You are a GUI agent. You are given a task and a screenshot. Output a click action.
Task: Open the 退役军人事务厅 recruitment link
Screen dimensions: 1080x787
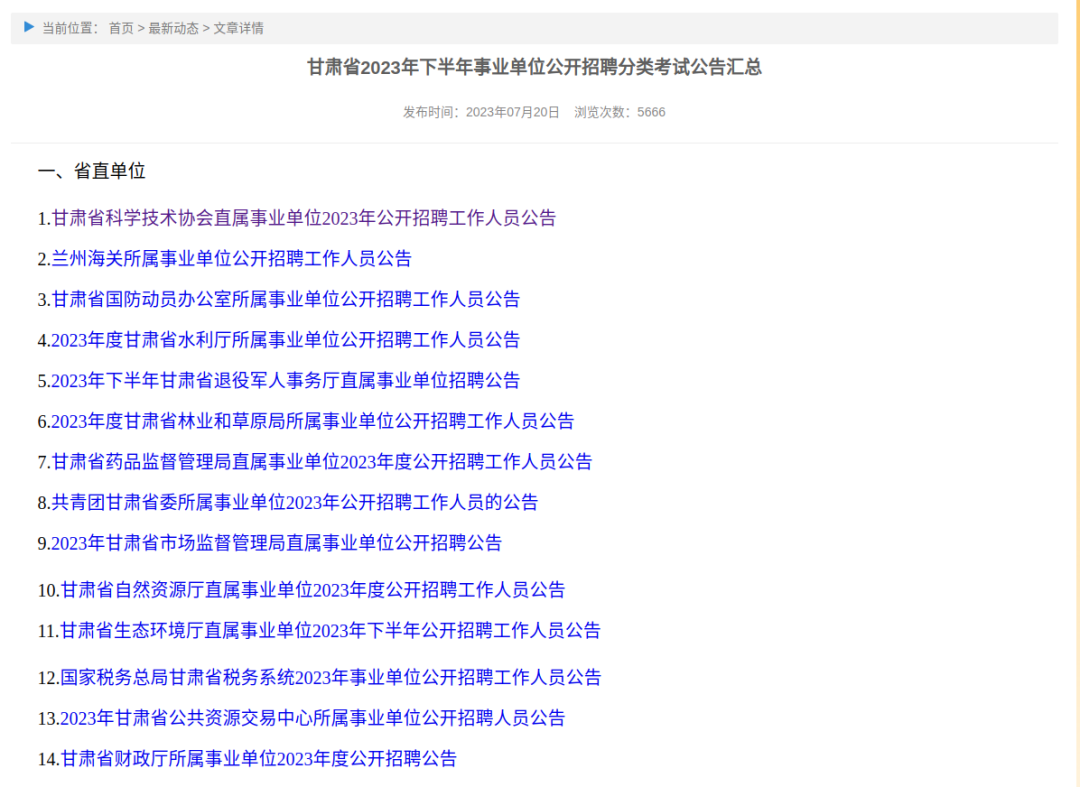(x=285, y=380)
